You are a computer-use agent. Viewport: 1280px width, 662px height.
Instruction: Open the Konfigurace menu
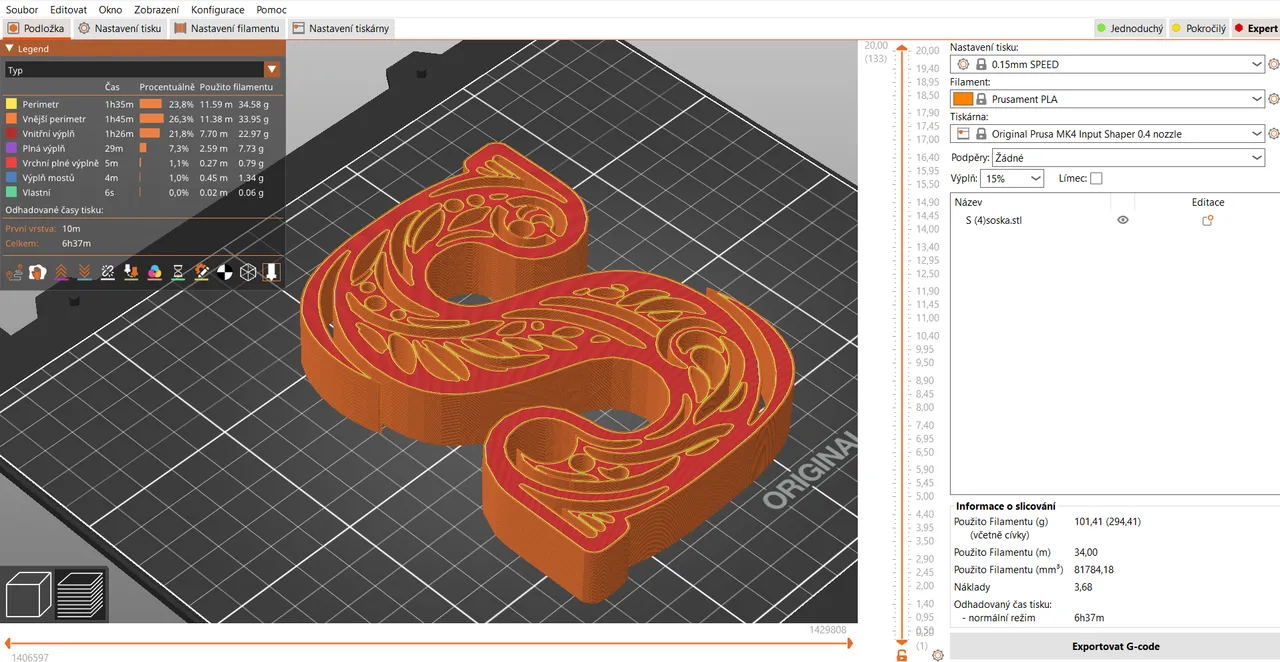coord(217,9)
